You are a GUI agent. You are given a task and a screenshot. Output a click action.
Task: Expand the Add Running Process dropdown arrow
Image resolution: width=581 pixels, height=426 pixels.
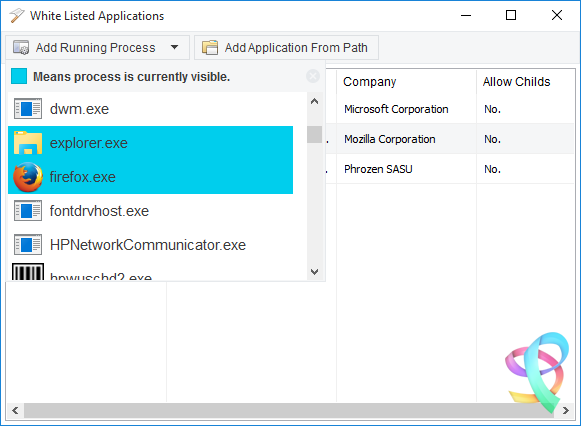pos(175,47)
